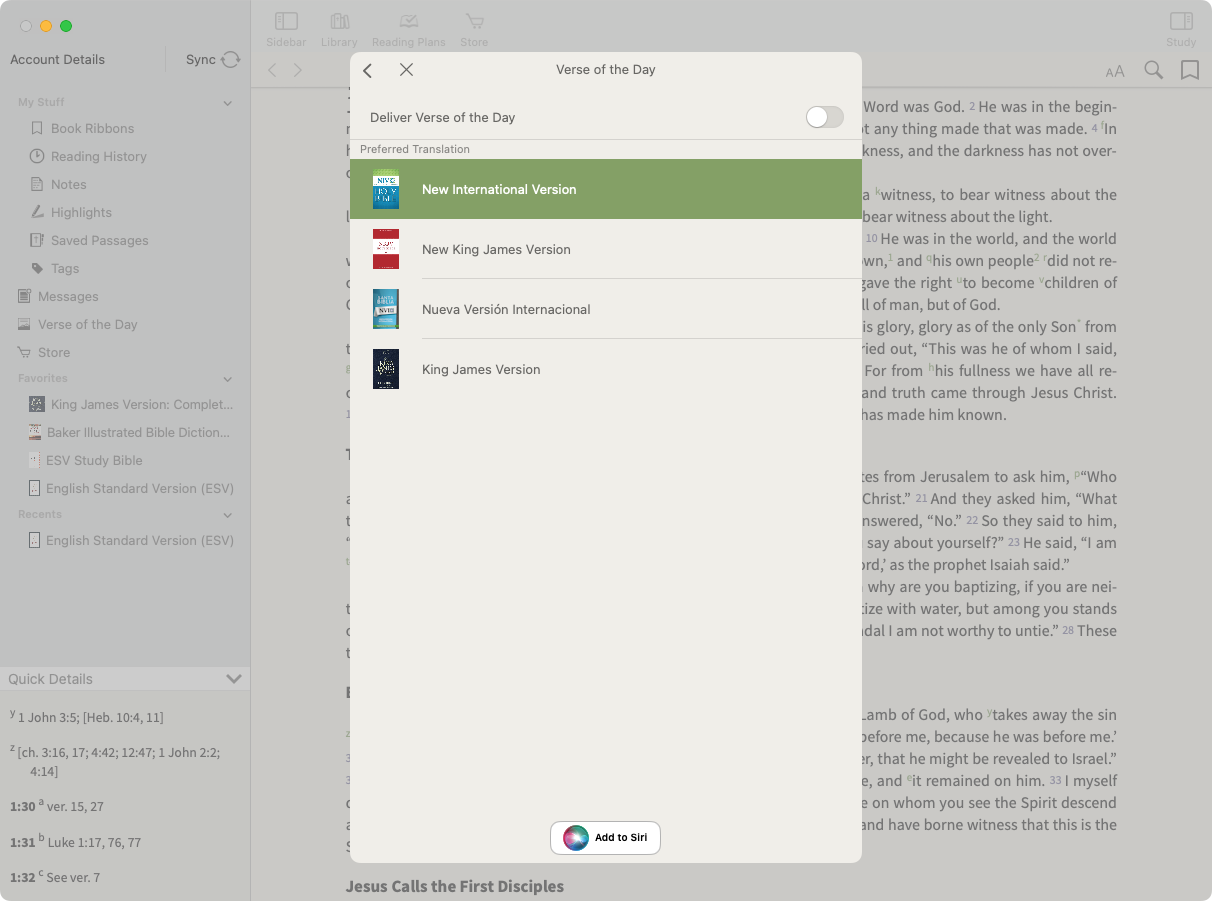
Task: Collapse the Quick Details panel
Action: click(234, 679)
